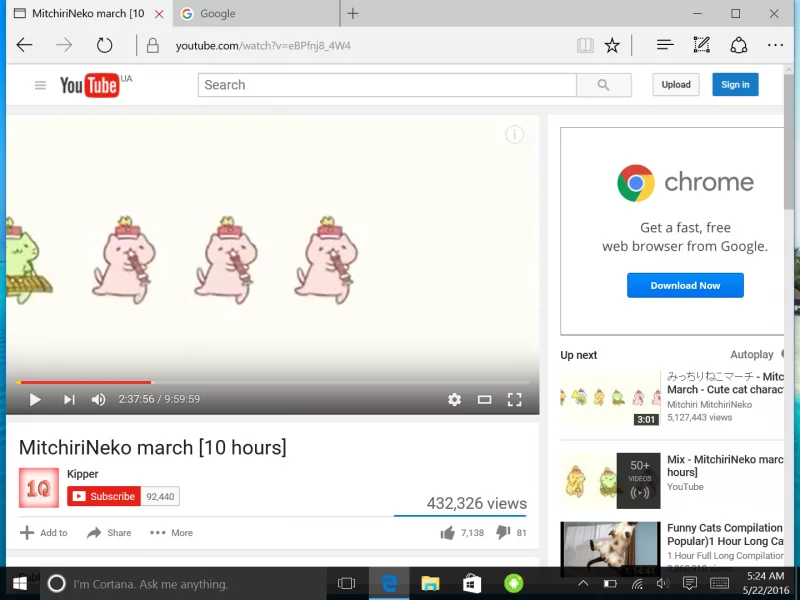Go back to the previous page
Image resolution: width=800 pixels, height=600 pixels.
tap(24, 45)
